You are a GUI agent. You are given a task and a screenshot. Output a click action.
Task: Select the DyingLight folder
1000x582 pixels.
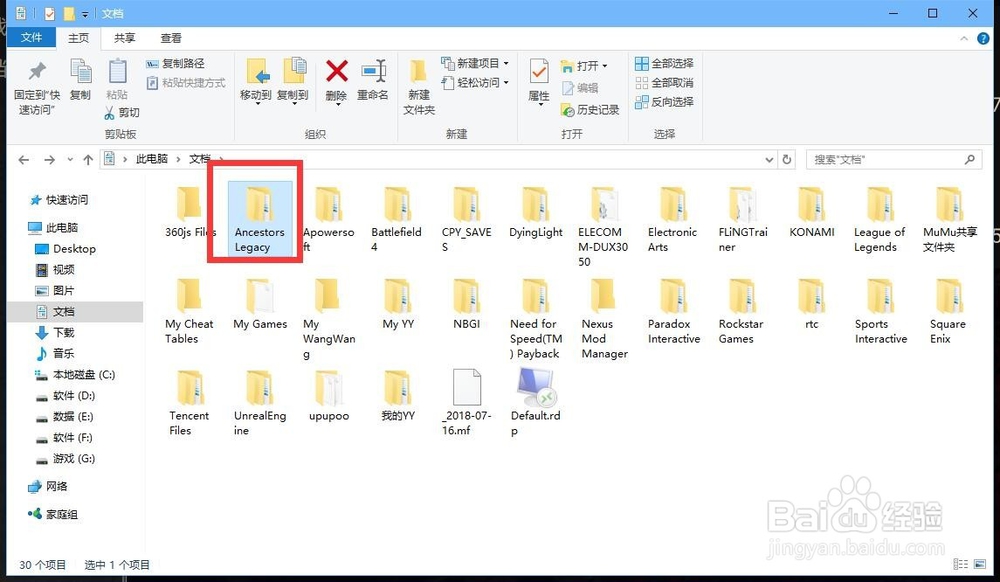coord(536,214)
